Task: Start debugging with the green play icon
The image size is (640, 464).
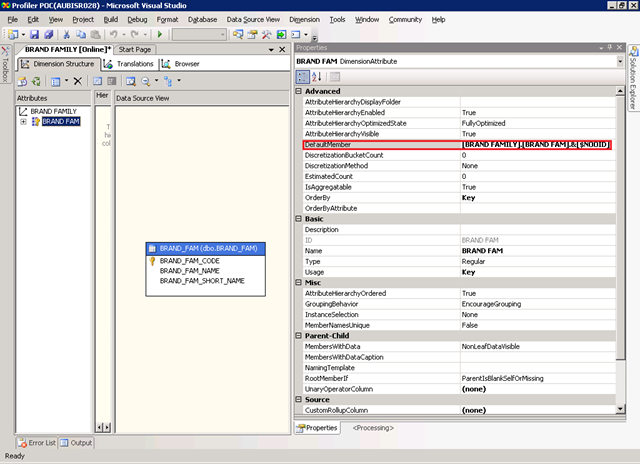Action: coord(160,35)
